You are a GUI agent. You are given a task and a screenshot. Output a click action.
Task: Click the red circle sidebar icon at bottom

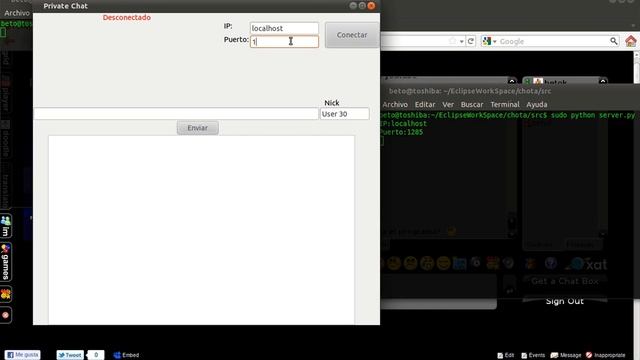click(6, 315)
